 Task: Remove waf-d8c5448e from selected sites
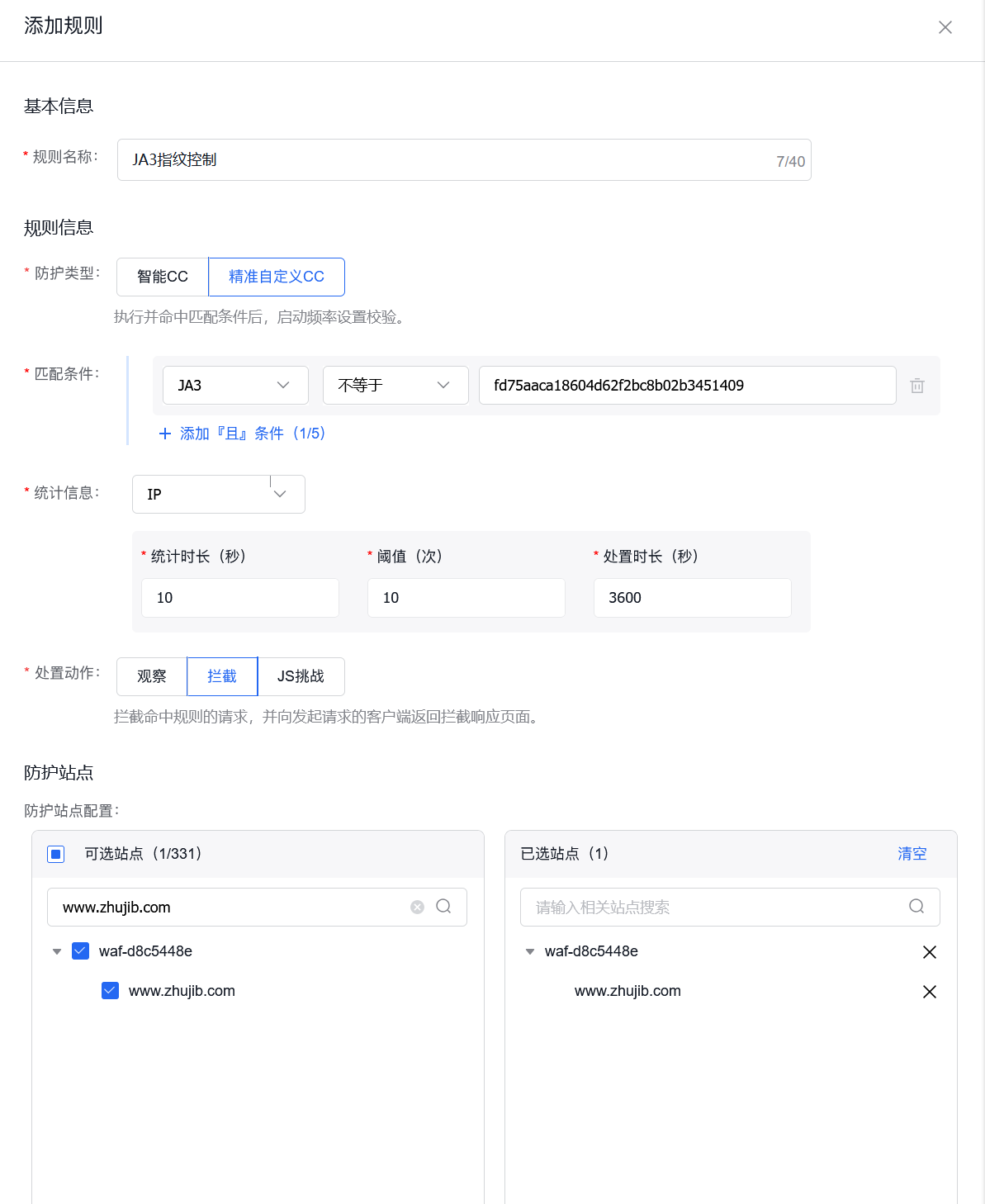tap(930, 951)
